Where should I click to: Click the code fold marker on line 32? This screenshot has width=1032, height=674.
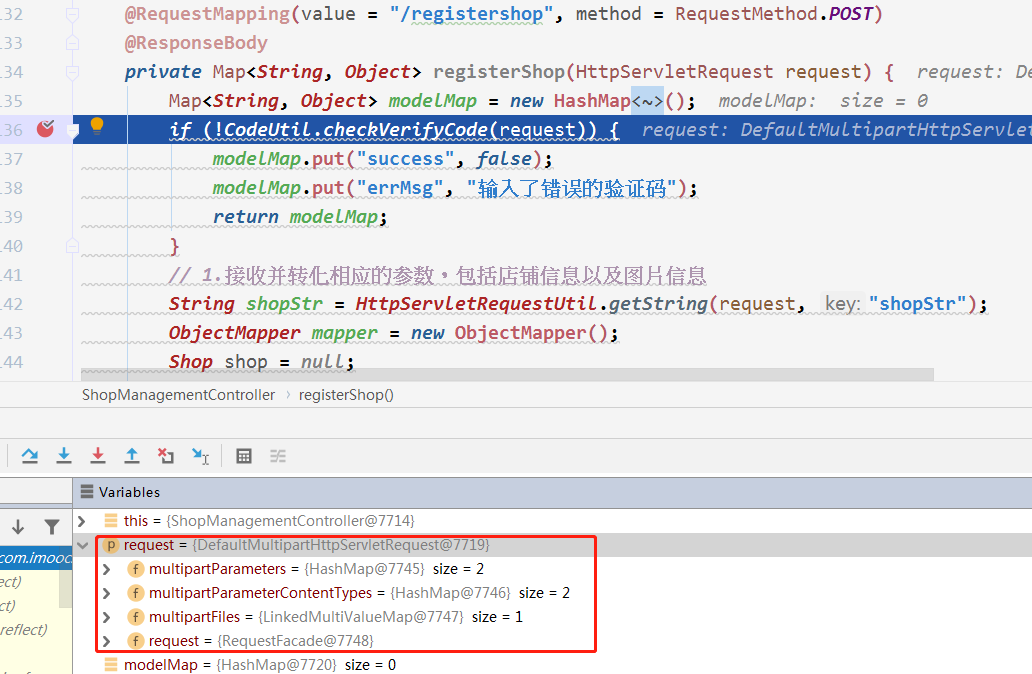pyautogui.click(x=72, y=14)
